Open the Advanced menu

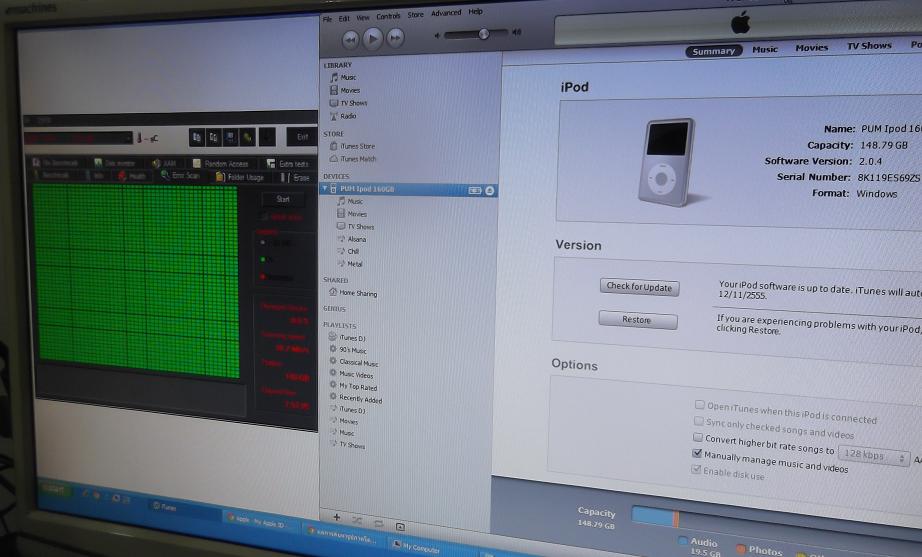pos(446,13)
